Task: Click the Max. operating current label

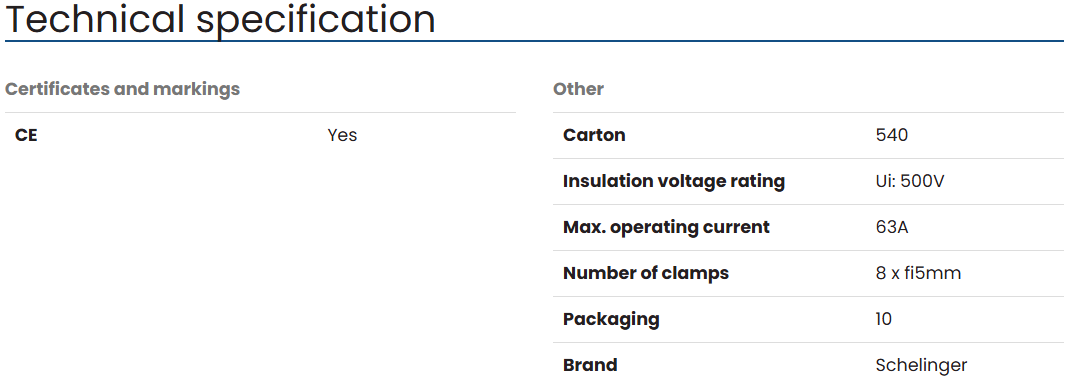Action: click(666, 227)
